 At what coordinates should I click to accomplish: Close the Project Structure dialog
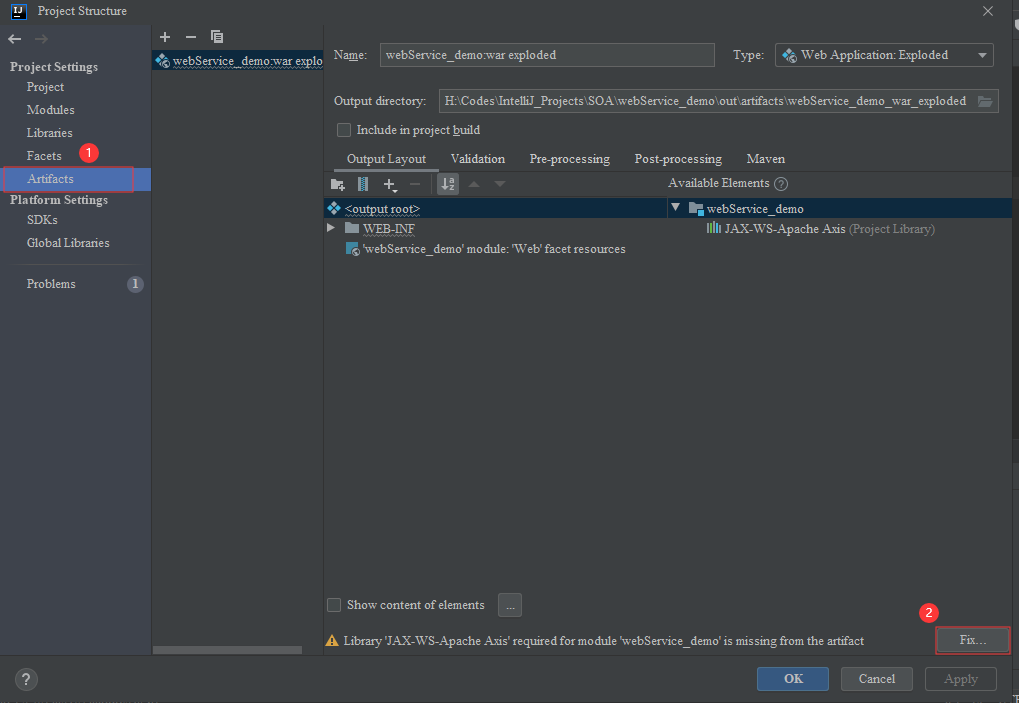[988, 11]
